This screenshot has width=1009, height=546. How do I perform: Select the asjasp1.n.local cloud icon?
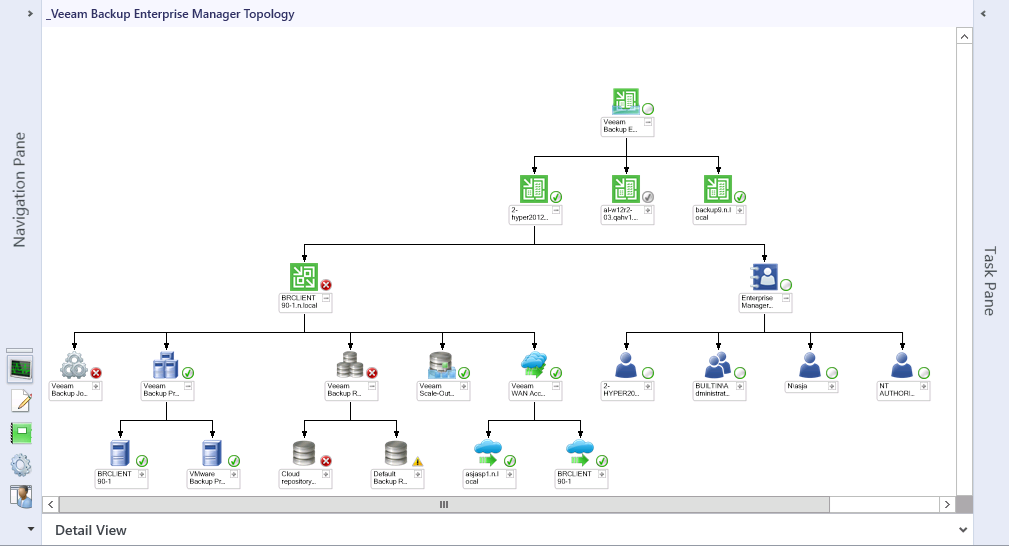point(488,453)
